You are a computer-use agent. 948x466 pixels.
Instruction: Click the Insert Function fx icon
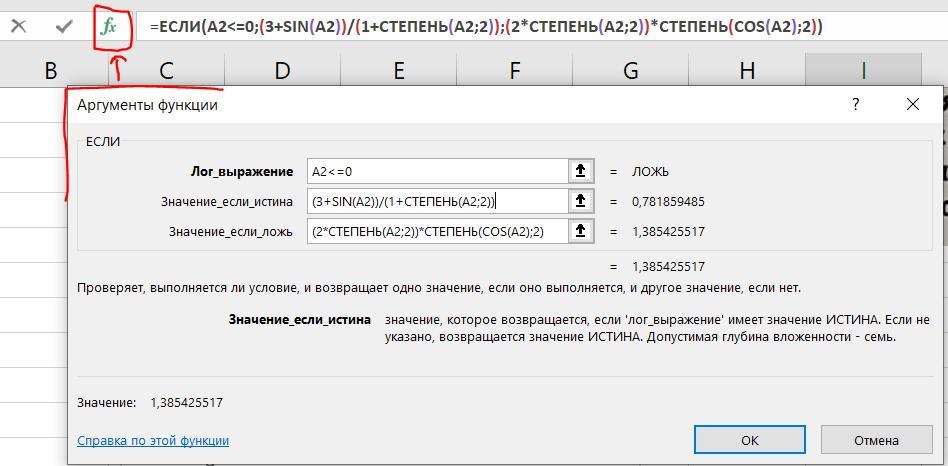point(109,26)
